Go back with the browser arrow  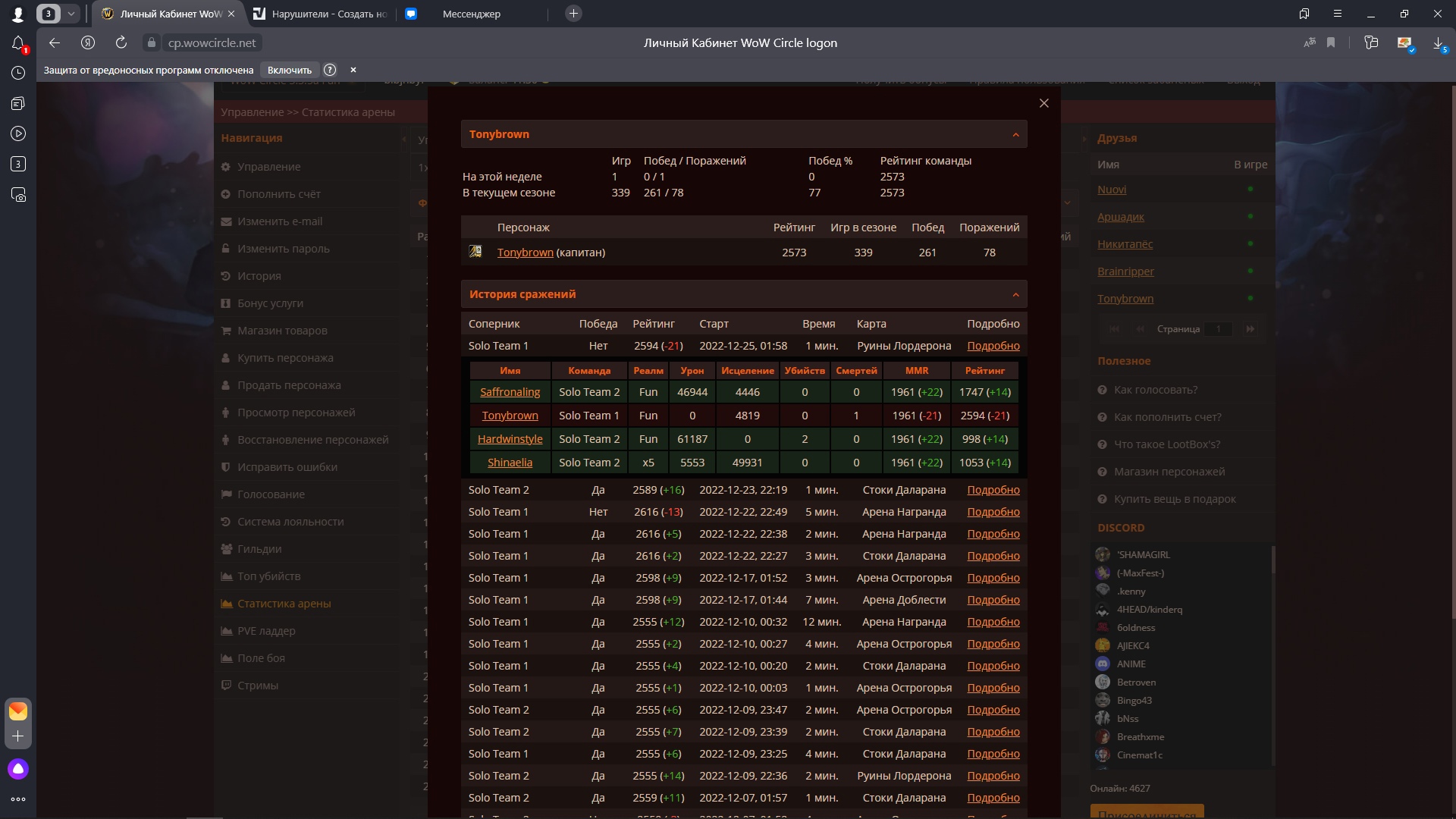[54, 43]
